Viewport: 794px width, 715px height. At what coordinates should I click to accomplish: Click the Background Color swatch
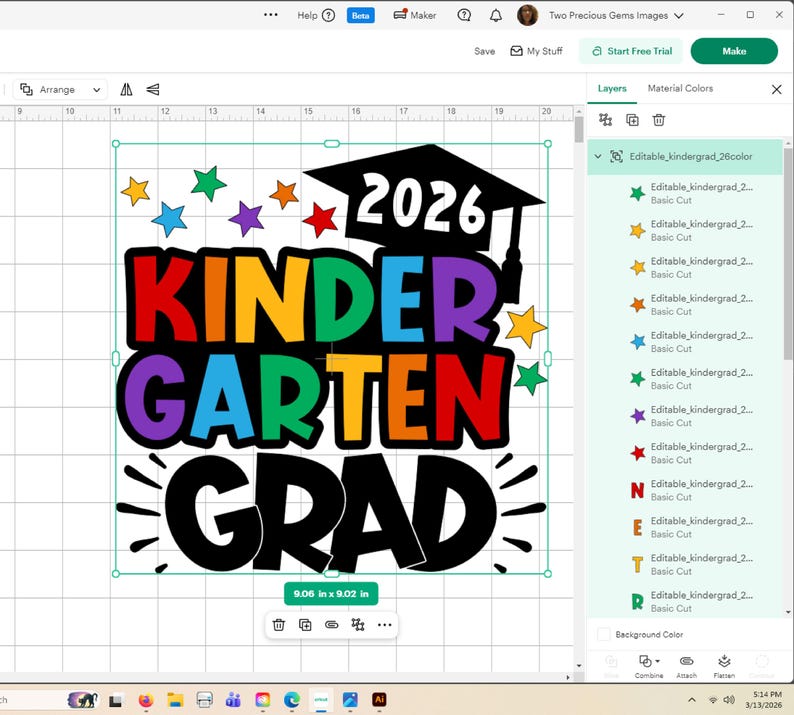604,634
